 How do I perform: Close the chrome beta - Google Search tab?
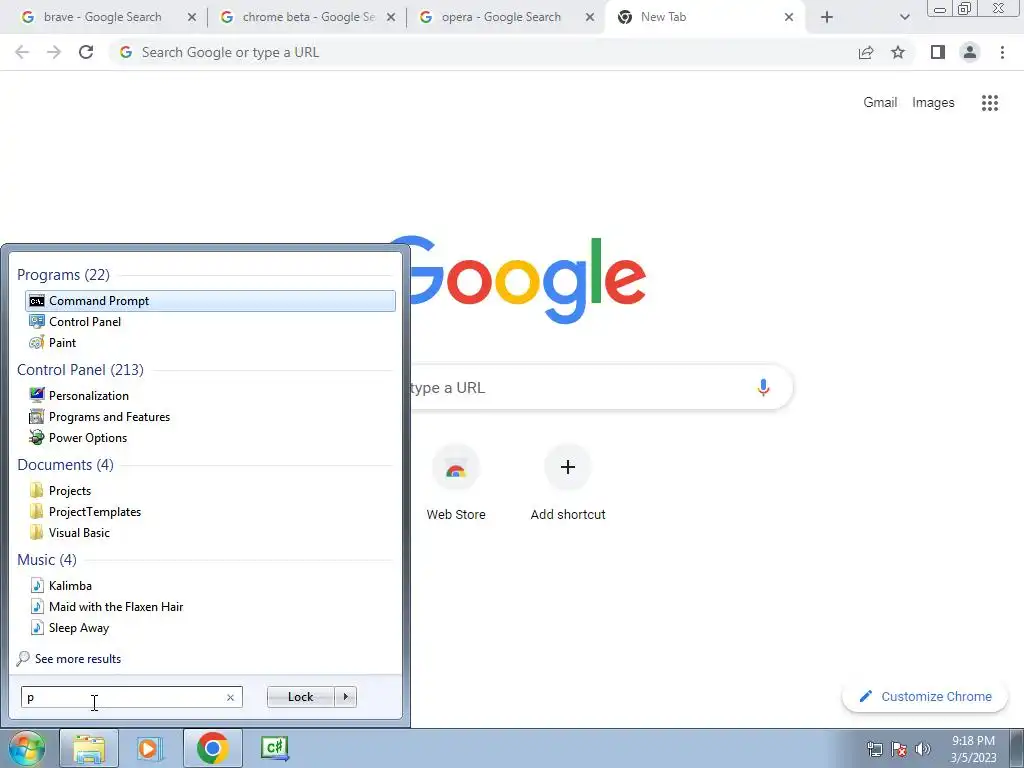(x=391, y=18)
